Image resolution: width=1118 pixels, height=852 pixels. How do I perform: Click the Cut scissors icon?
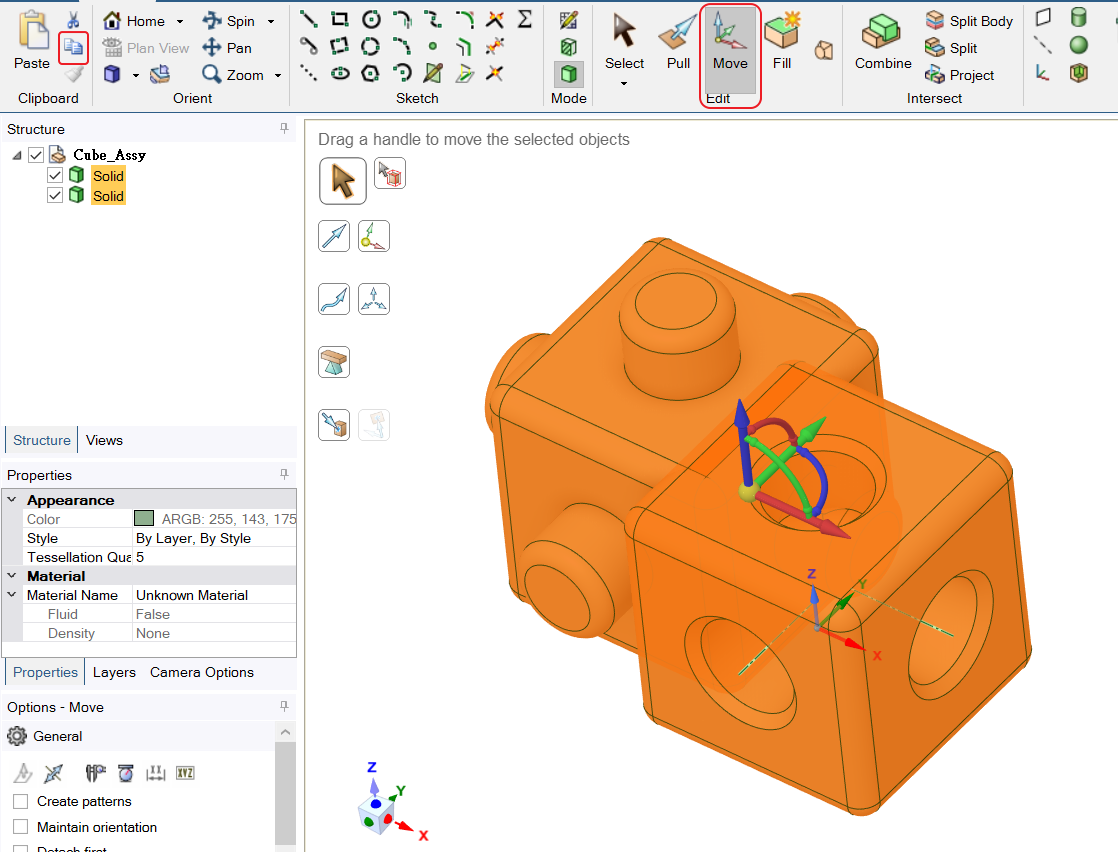73,20
